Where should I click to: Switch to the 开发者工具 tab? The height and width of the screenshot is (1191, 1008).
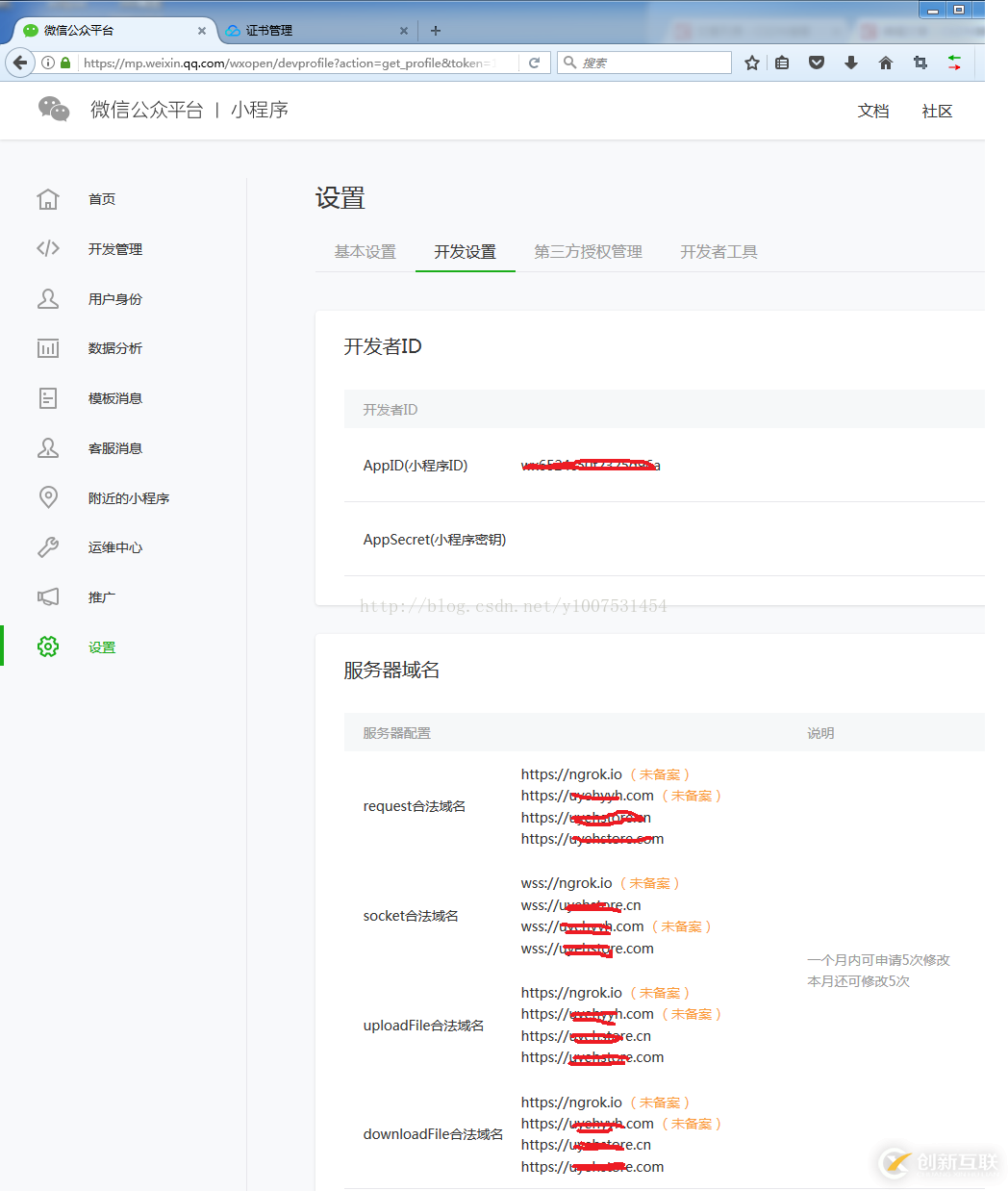[x=719, y=251]
